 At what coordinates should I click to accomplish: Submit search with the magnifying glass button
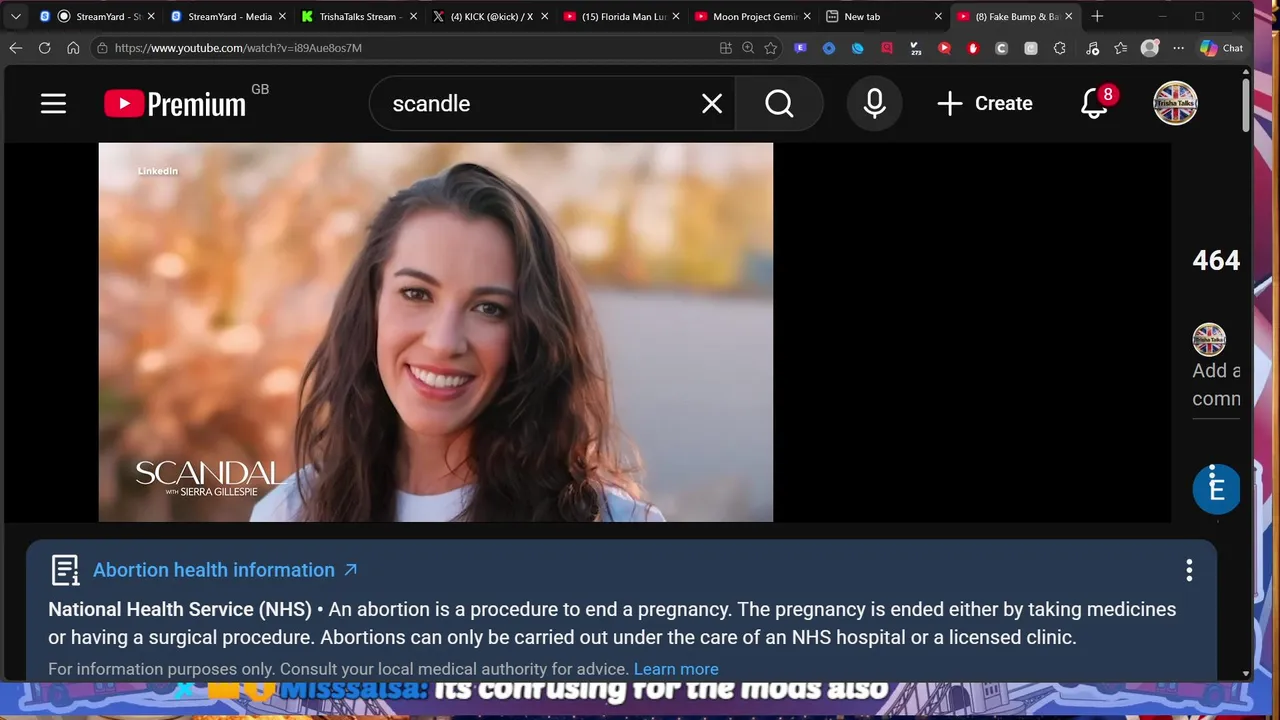point(779,104)
